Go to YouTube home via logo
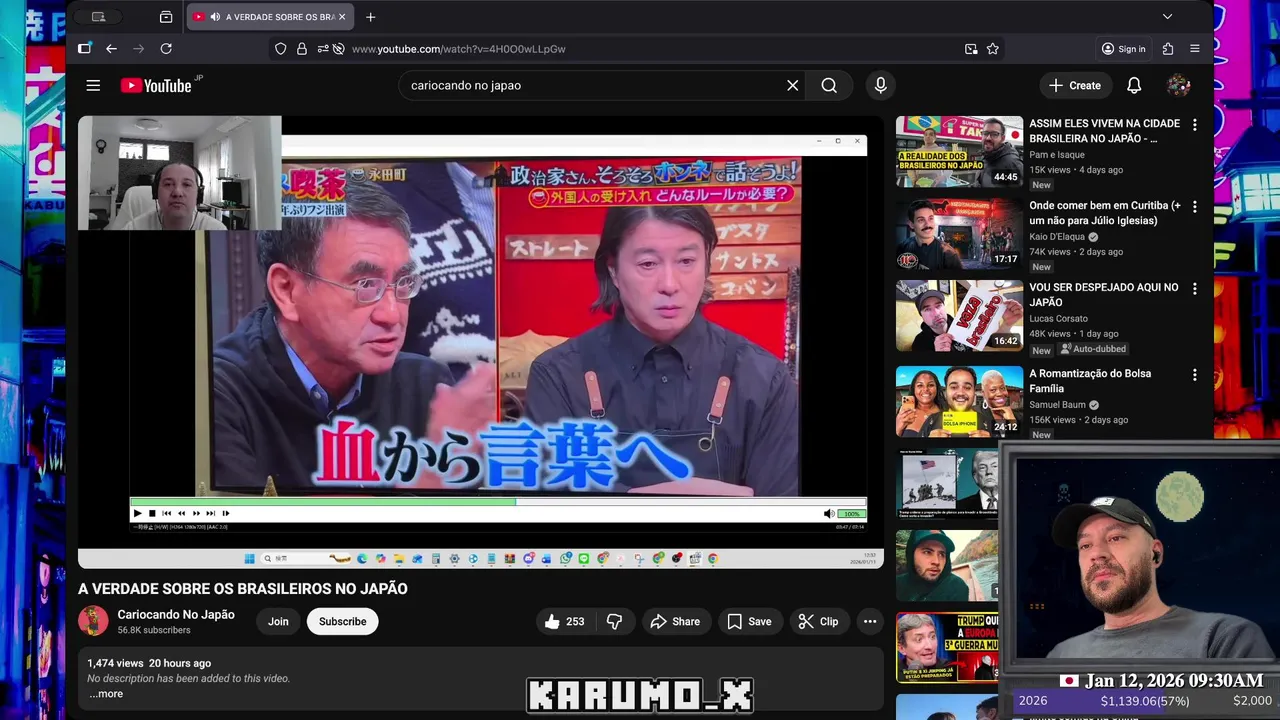Image resolution: width=1280 pixels, height=720 pixels. [156, 85]
